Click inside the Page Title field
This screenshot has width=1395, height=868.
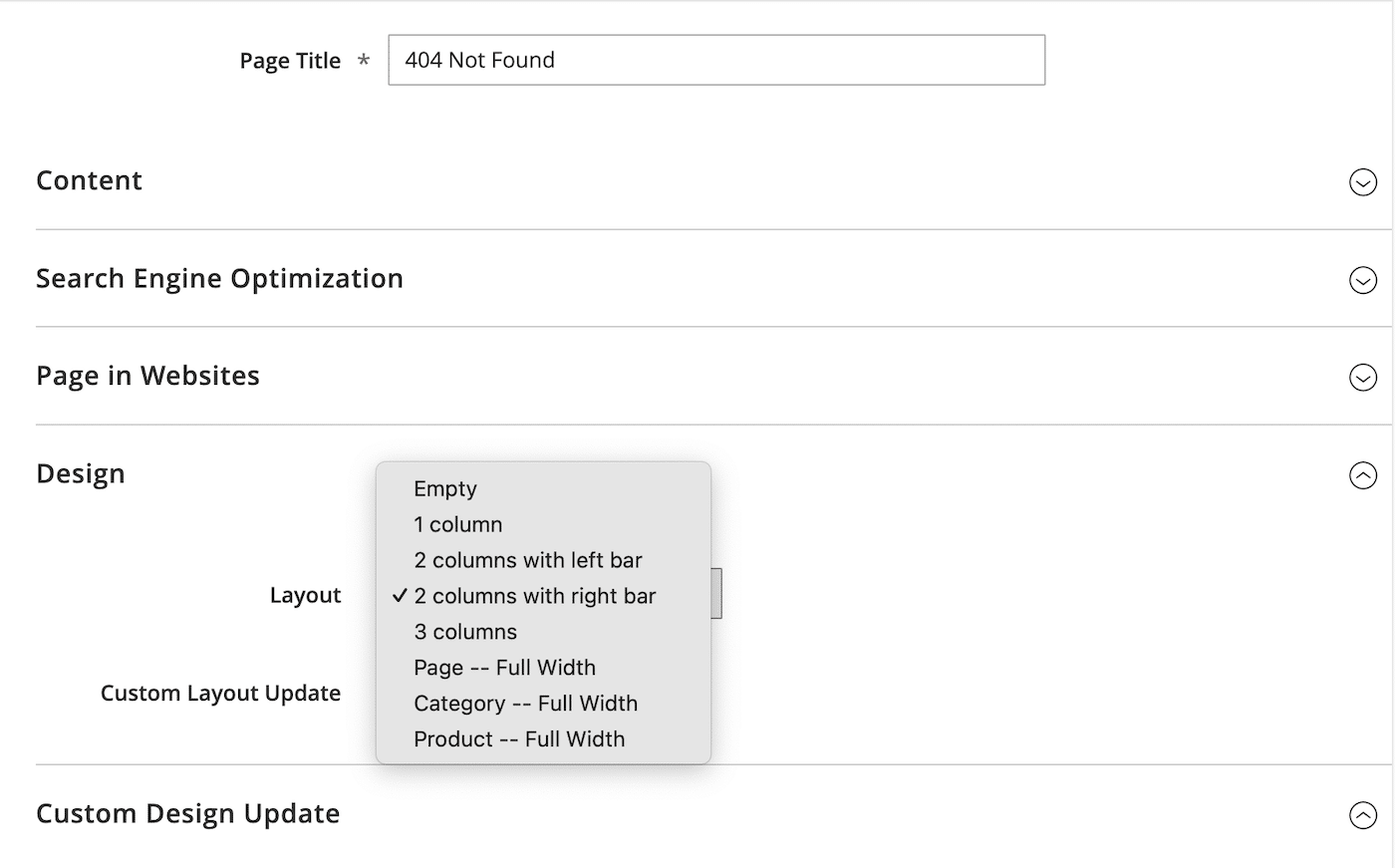[x=715, y=60]
